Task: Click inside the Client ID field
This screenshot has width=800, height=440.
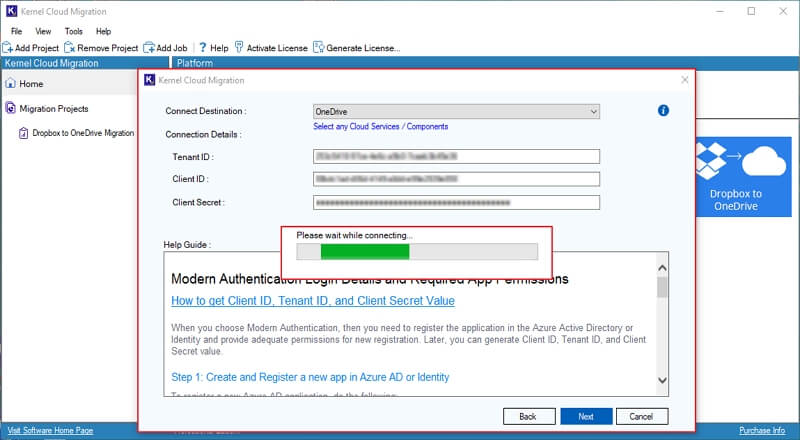Action: point(456,179)
